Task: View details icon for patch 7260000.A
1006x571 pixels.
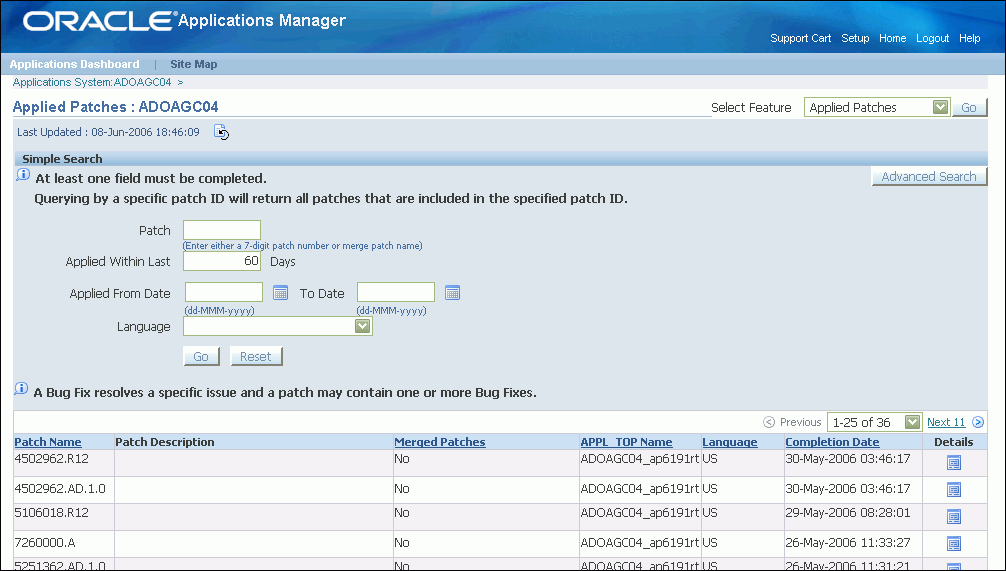Action: [954, 544]
